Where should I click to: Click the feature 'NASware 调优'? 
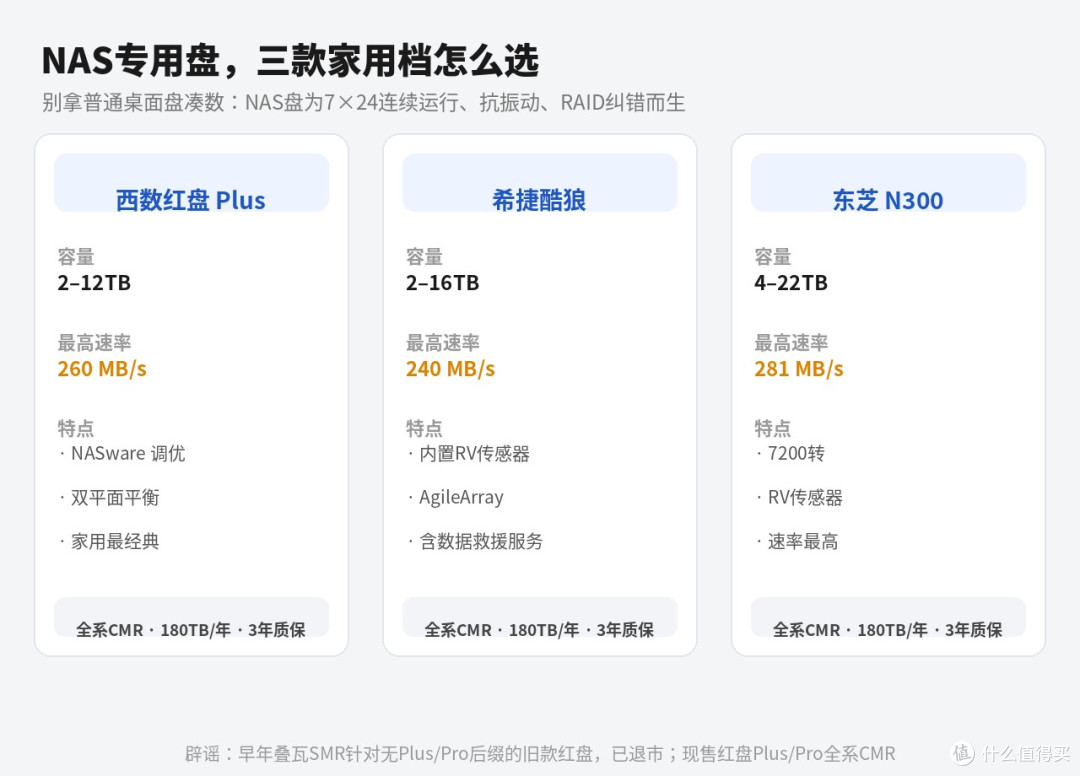click(x=128, y=454)
